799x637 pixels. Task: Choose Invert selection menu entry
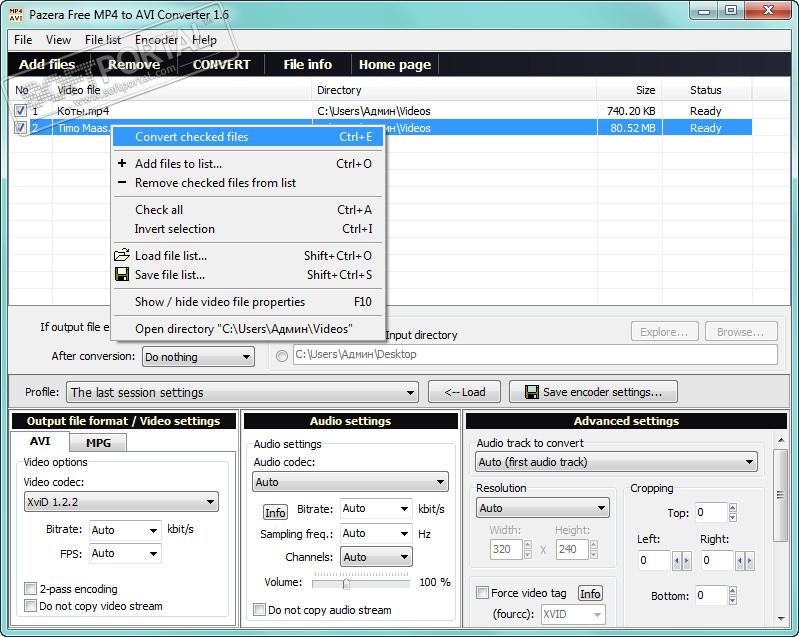pos(248,229)
